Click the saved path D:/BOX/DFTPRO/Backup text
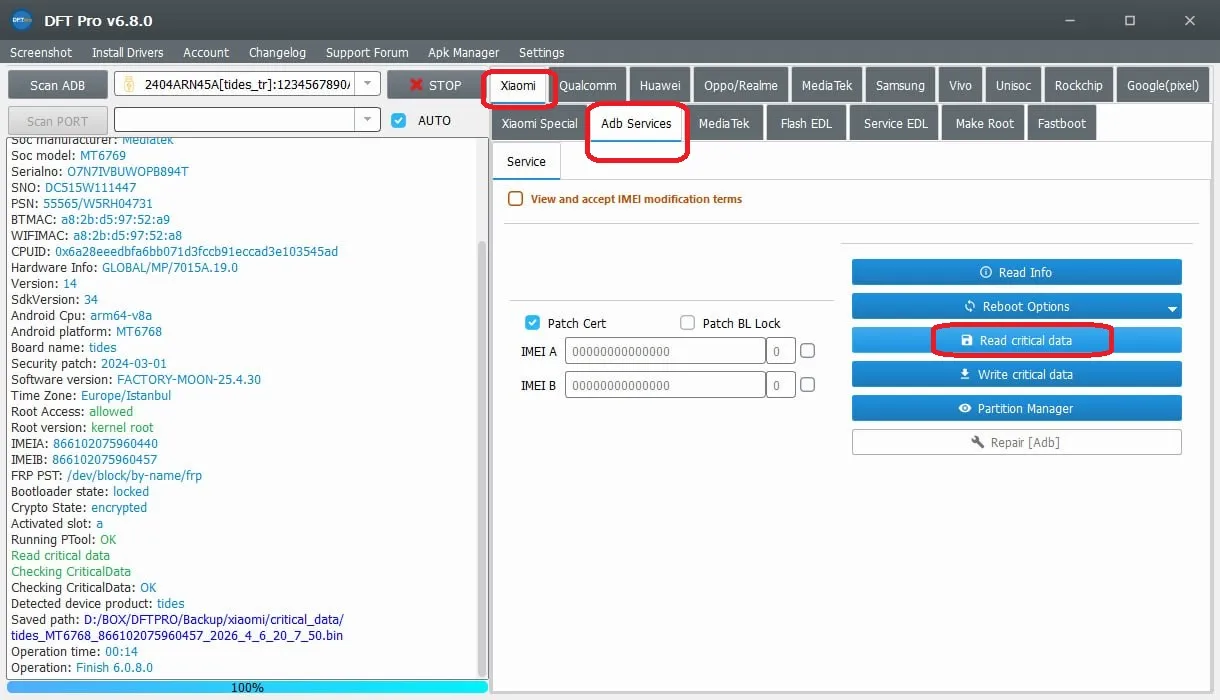Viewport: 1220px width, 700px height. click(214, 619)
